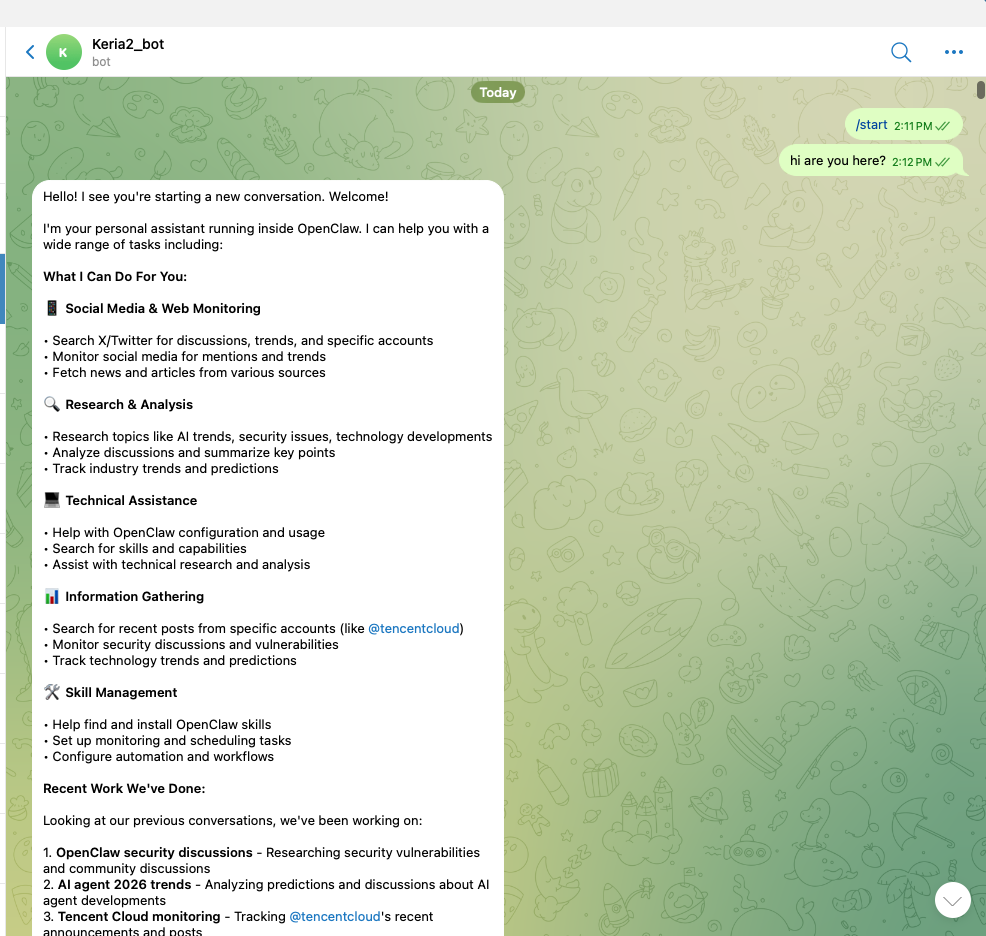Click the laptop emoji beside Technical Assistance

[x=52, y=500]
